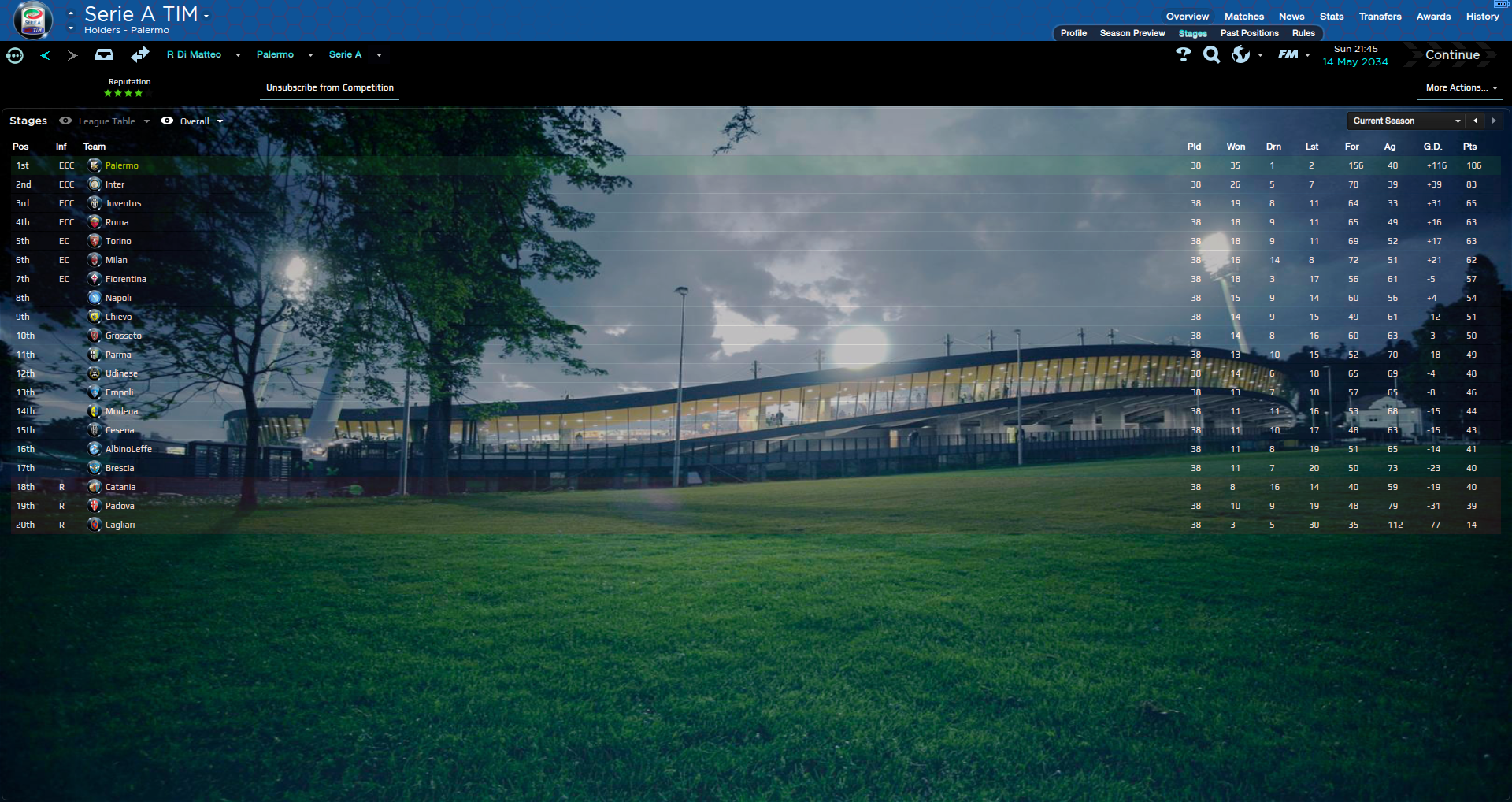Go back with the left arrow
Image resolution: width=1512 pixels, height=802 pixels.
tap(46, 55)
